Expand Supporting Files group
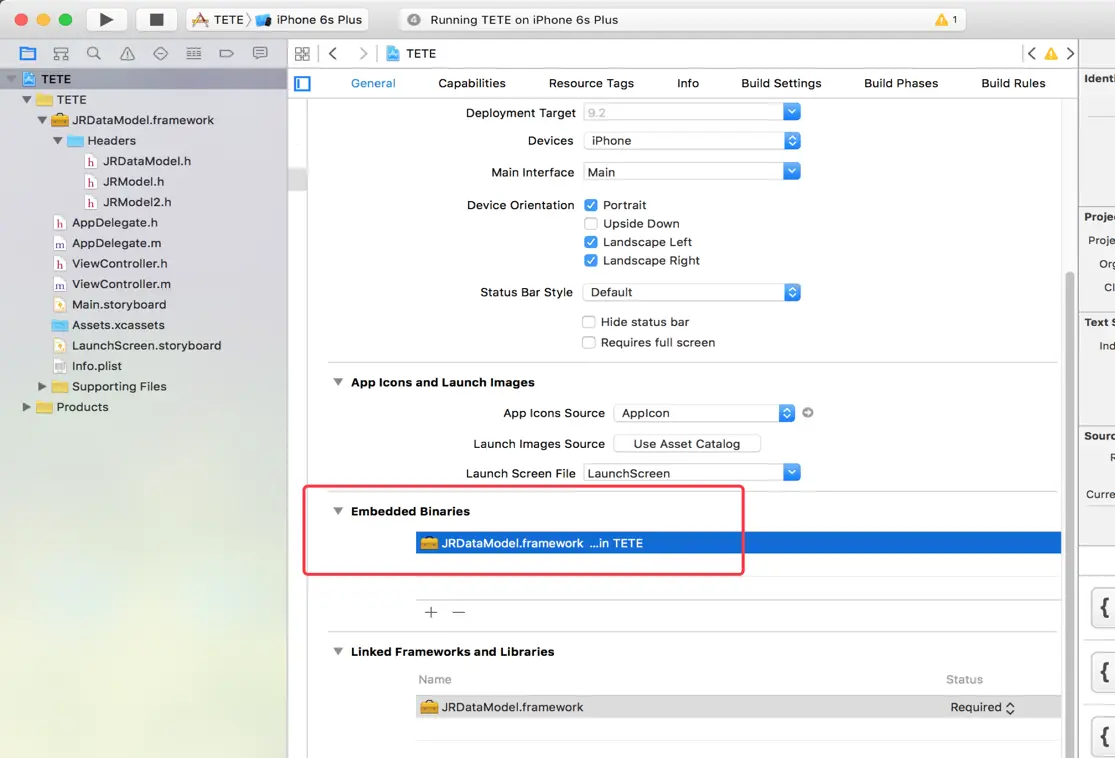 pyautogui.click(x=42, y=386)
